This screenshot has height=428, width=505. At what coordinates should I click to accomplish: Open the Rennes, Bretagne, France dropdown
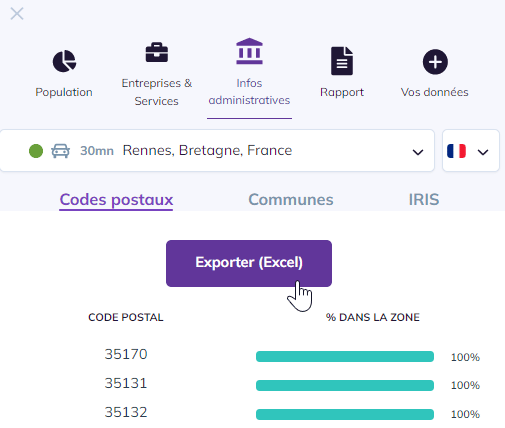217,151
